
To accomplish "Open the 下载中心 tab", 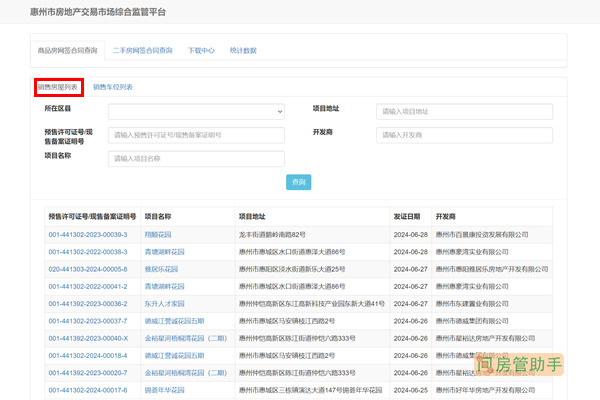I will pos(201,51).
